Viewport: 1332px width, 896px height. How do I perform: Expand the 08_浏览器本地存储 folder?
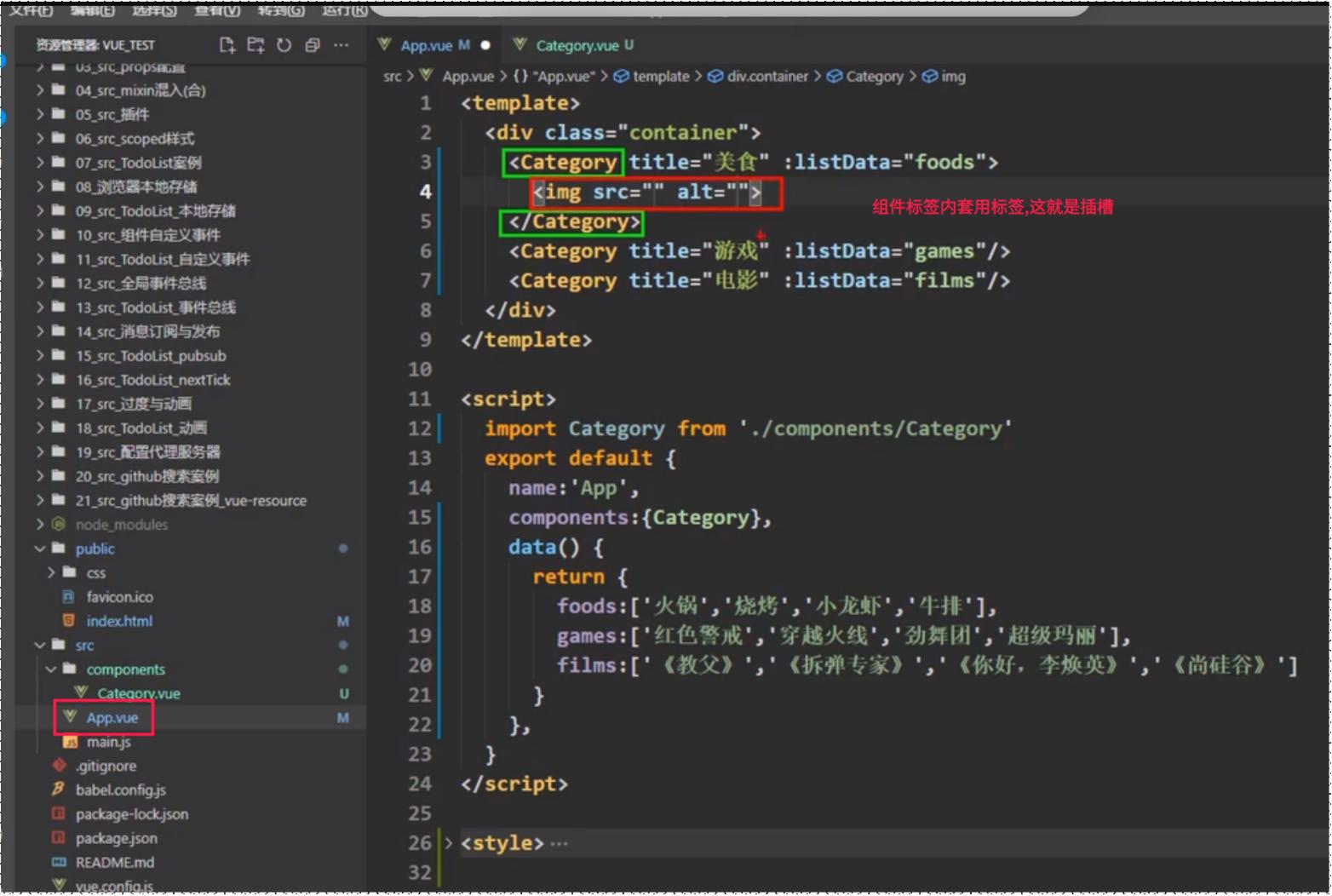(40, 187)
